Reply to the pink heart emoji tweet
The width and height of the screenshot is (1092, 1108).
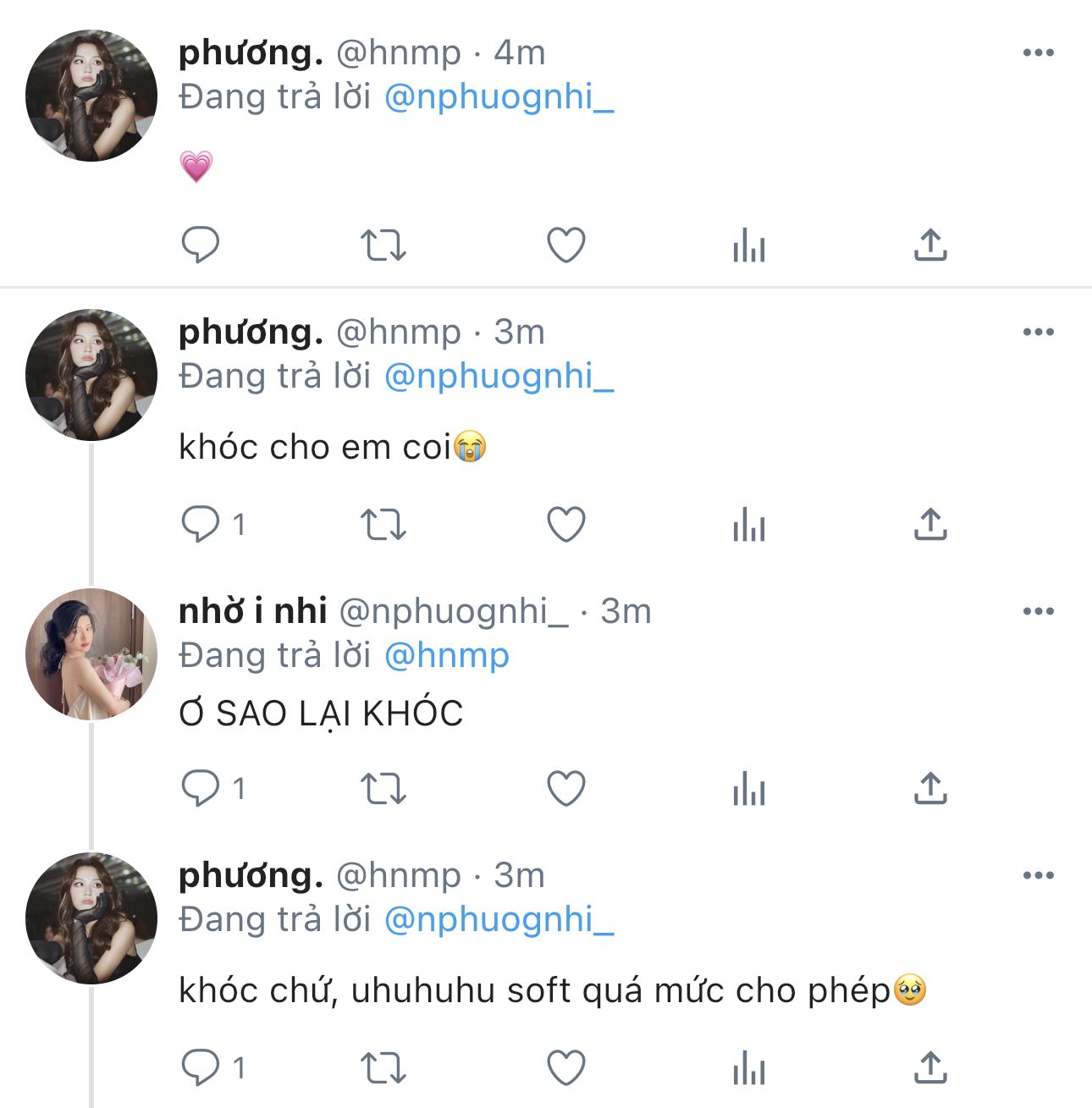pos(201,245)
